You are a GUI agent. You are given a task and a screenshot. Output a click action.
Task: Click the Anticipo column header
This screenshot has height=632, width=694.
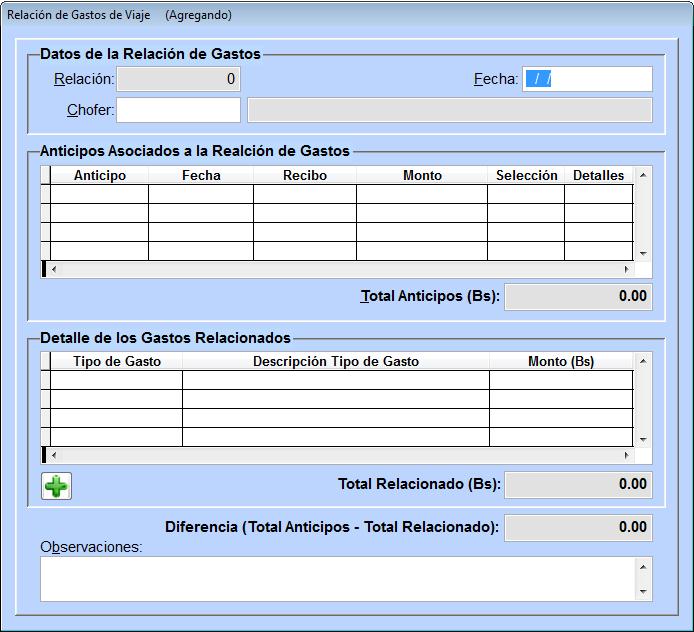click(100, 175)
